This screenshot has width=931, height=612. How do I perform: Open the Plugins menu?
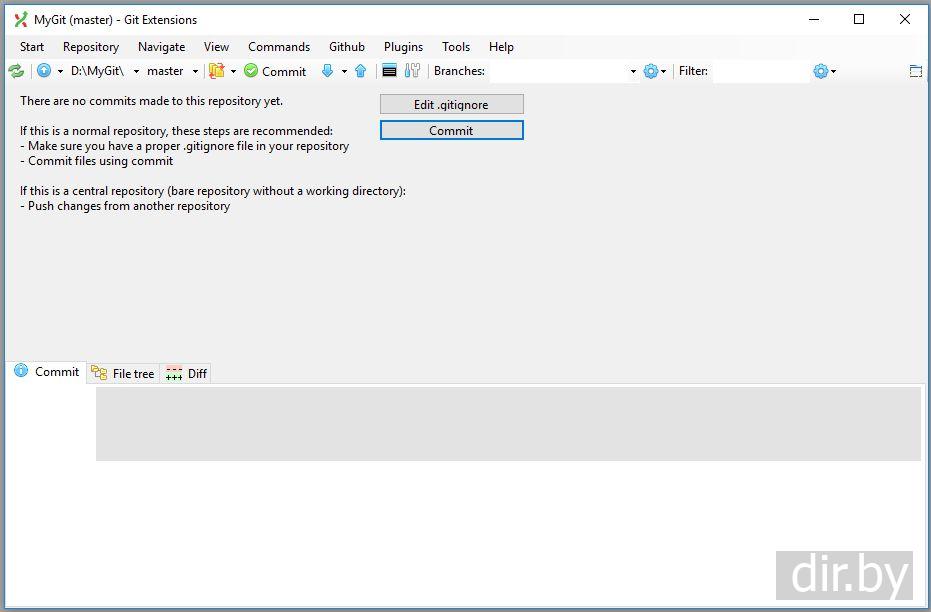403,47
